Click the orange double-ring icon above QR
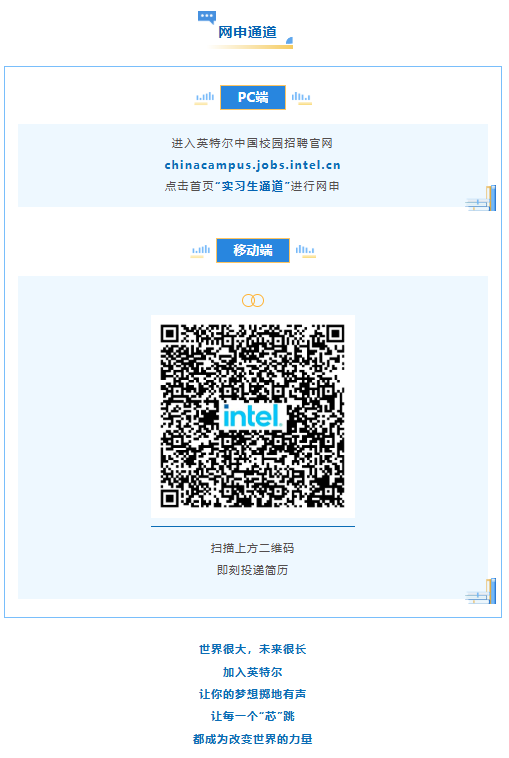Viewport: 509px width, 758px height. coord(253,301)
